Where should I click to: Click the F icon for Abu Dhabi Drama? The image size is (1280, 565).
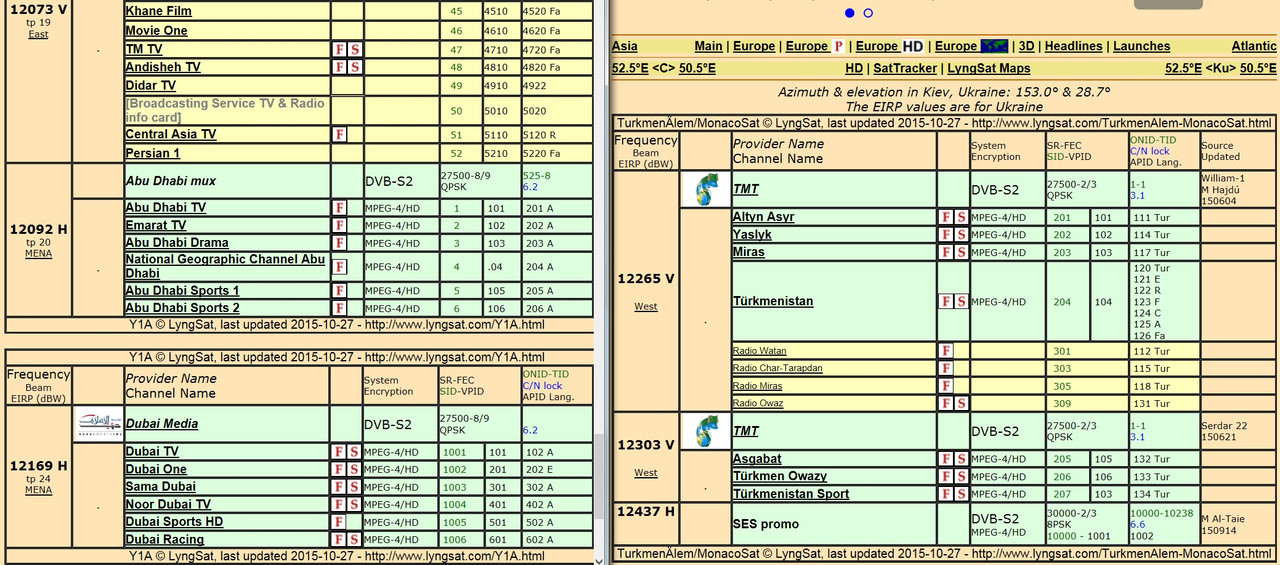pos(340,243)
